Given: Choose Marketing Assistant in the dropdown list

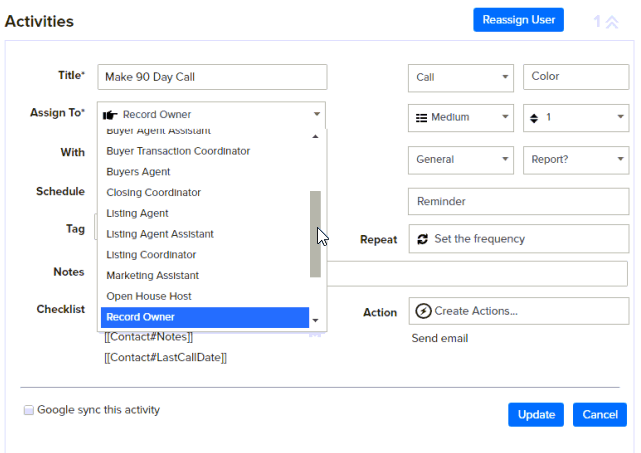Looking at the screenshot, I should coord(152,275).
